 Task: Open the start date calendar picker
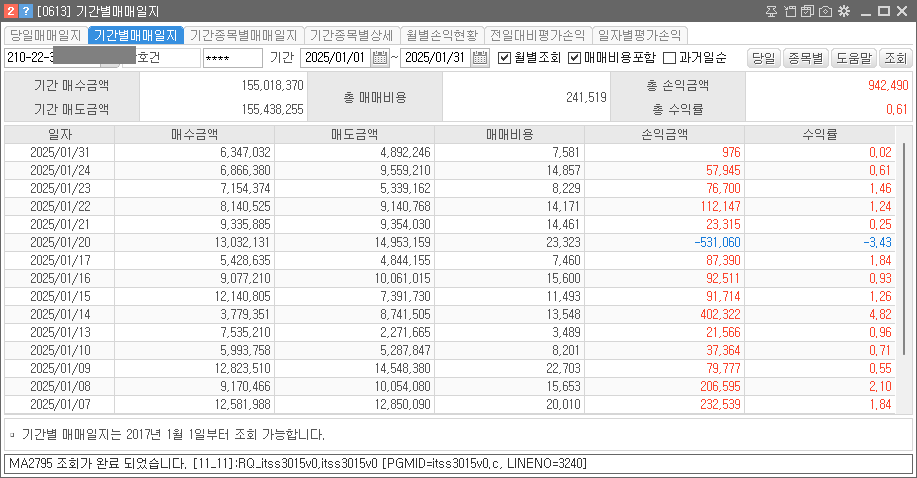(x=380, y=58)
